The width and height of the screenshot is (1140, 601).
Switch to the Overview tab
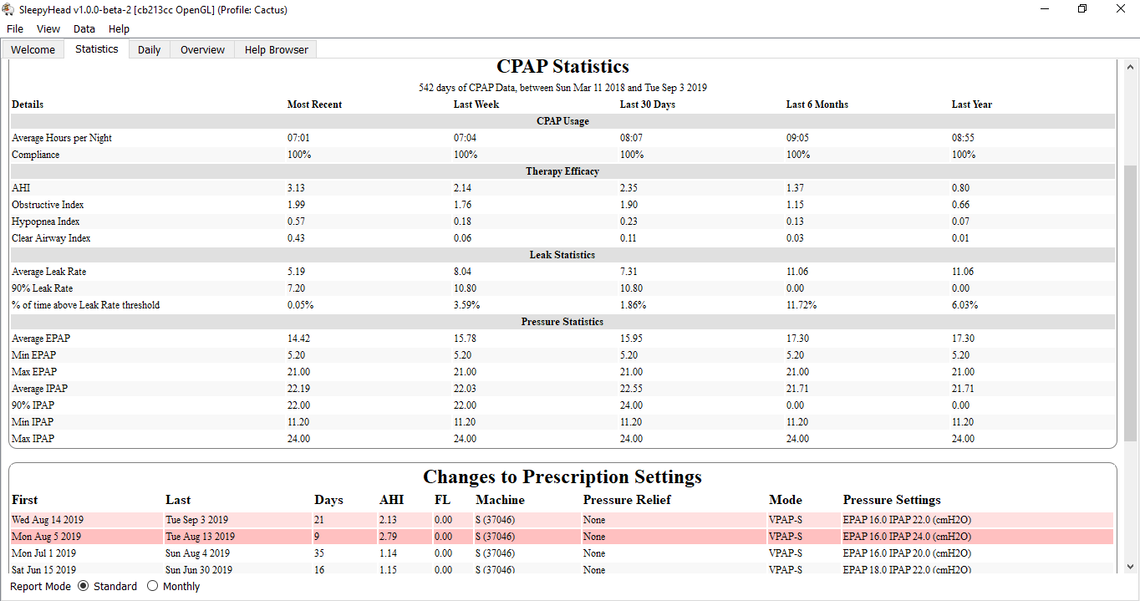point(202,49)
